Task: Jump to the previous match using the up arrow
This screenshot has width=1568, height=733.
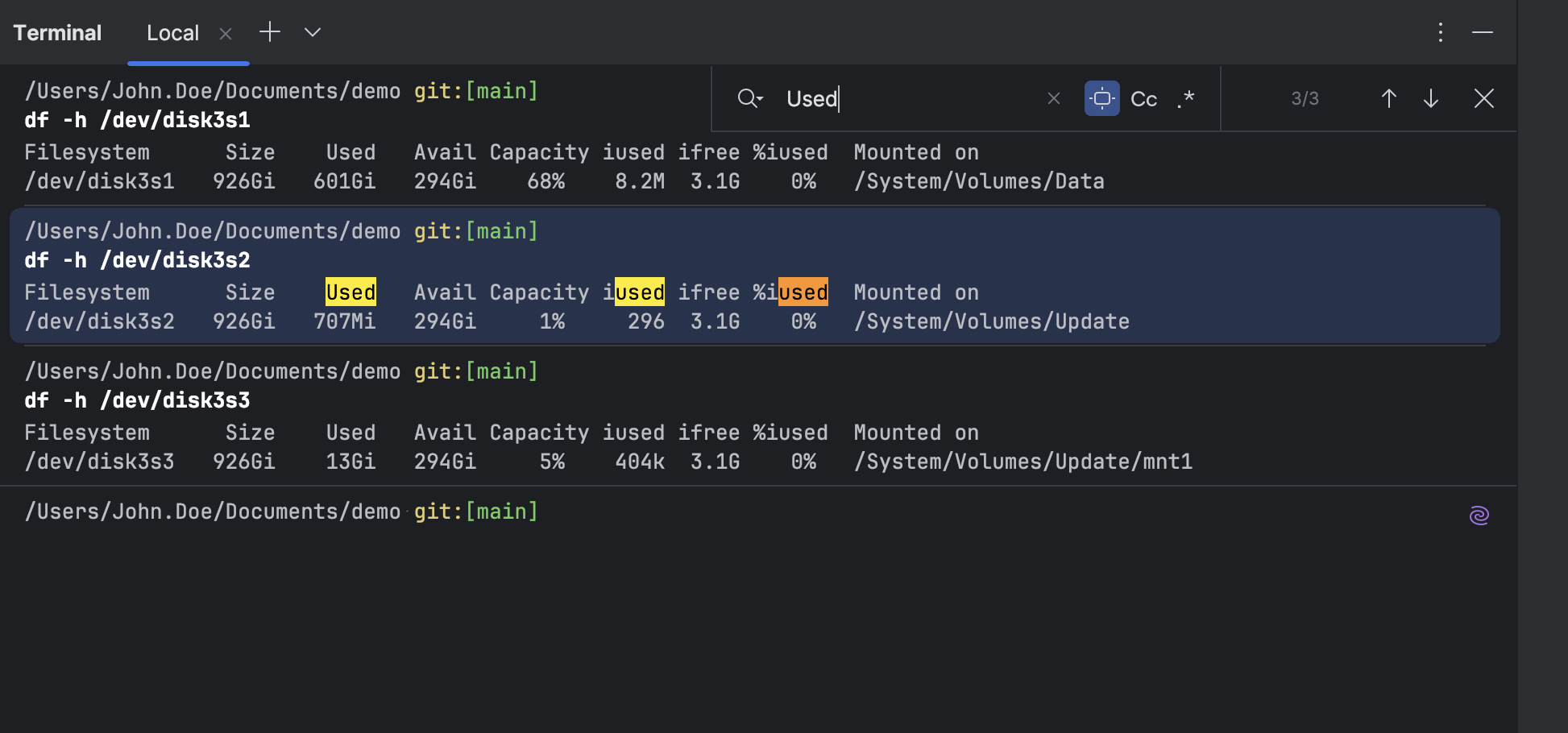Action: [x=1388, y=98]
